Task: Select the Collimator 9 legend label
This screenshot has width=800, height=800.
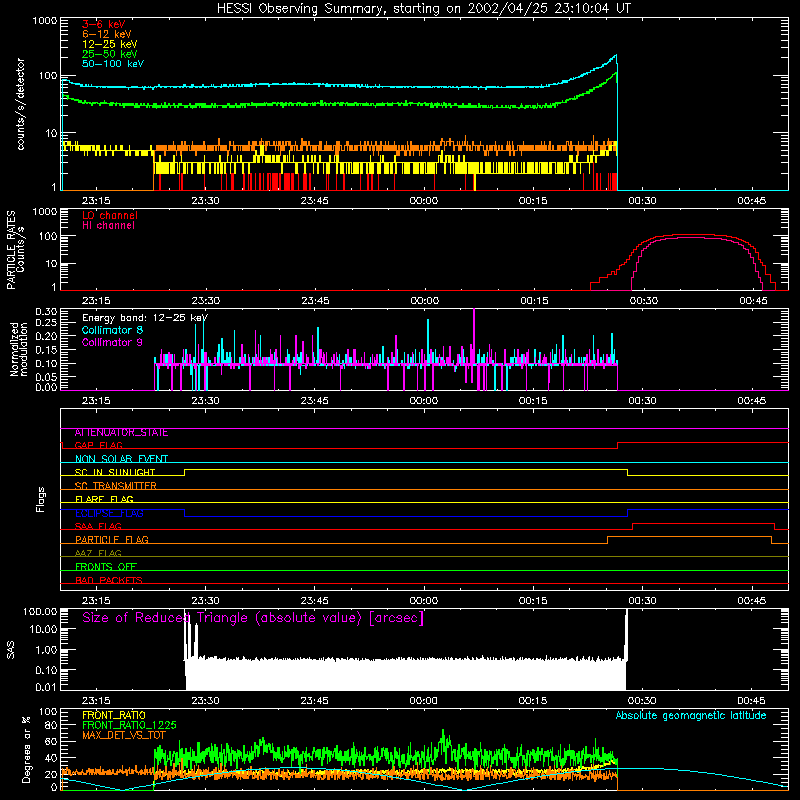Action: click(112, 342)
